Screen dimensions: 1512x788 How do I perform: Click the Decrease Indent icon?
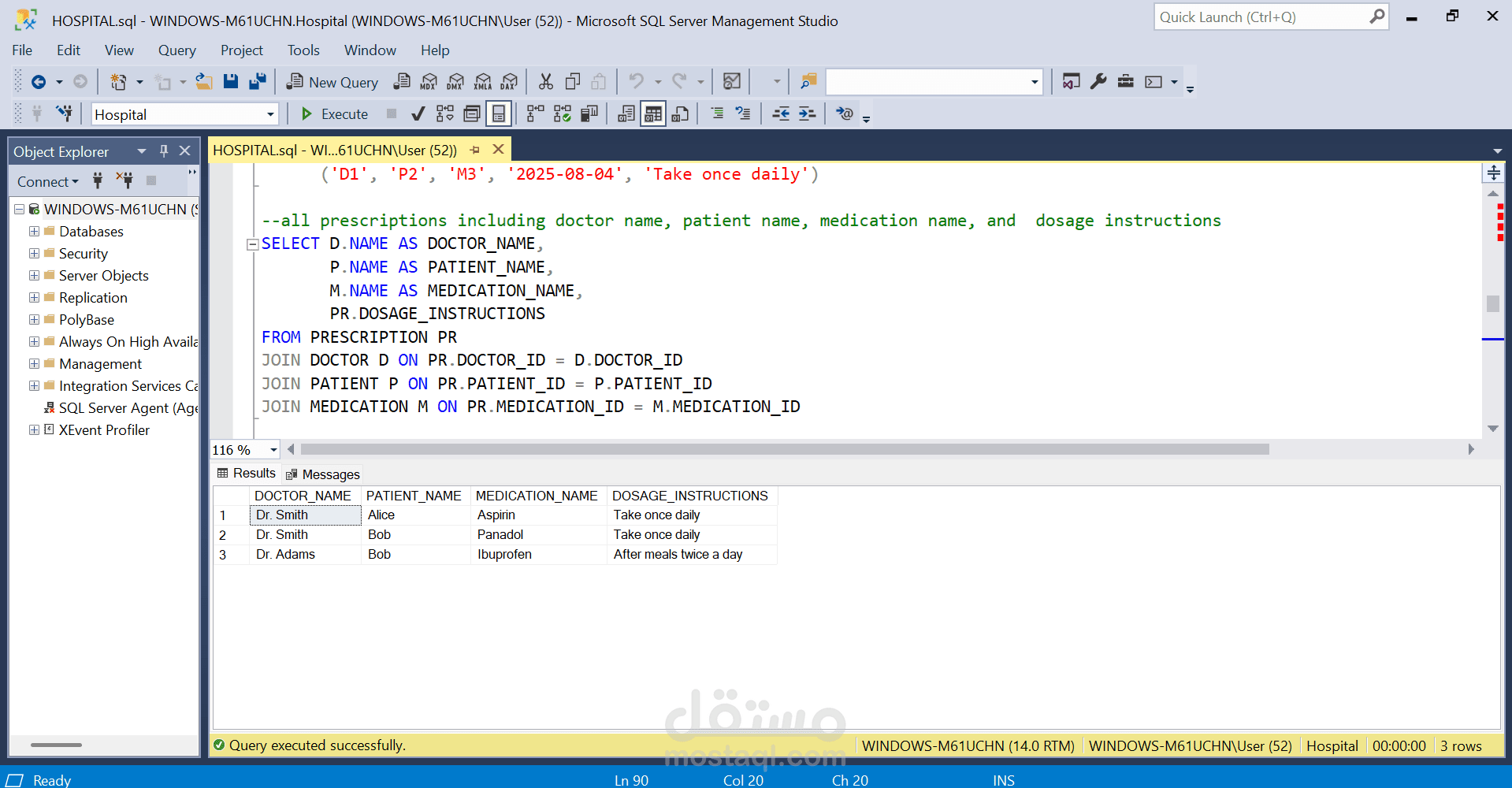point(781,113)
